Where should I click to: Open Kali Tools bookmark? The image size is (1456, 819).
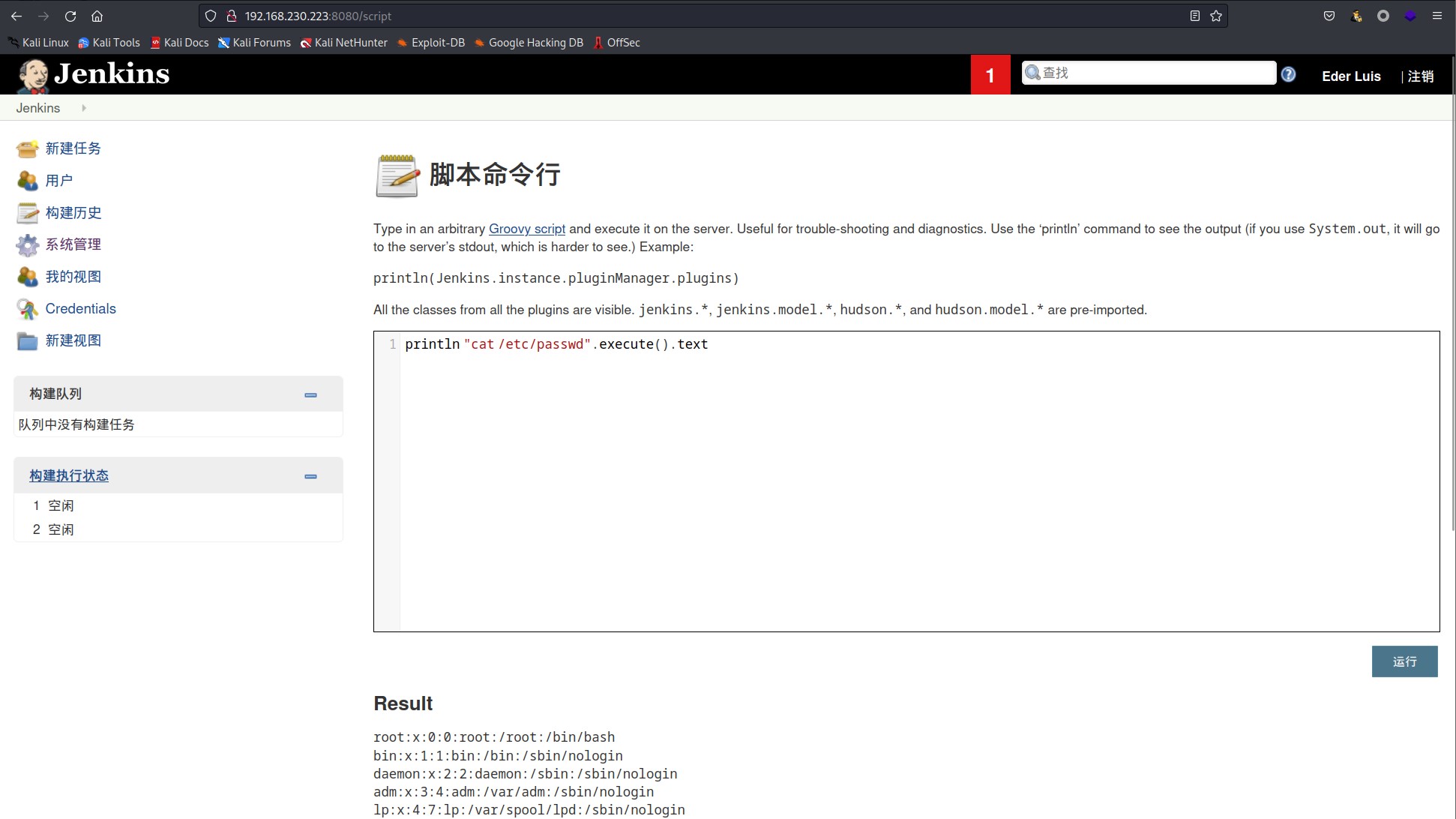(x=109, y=43)
